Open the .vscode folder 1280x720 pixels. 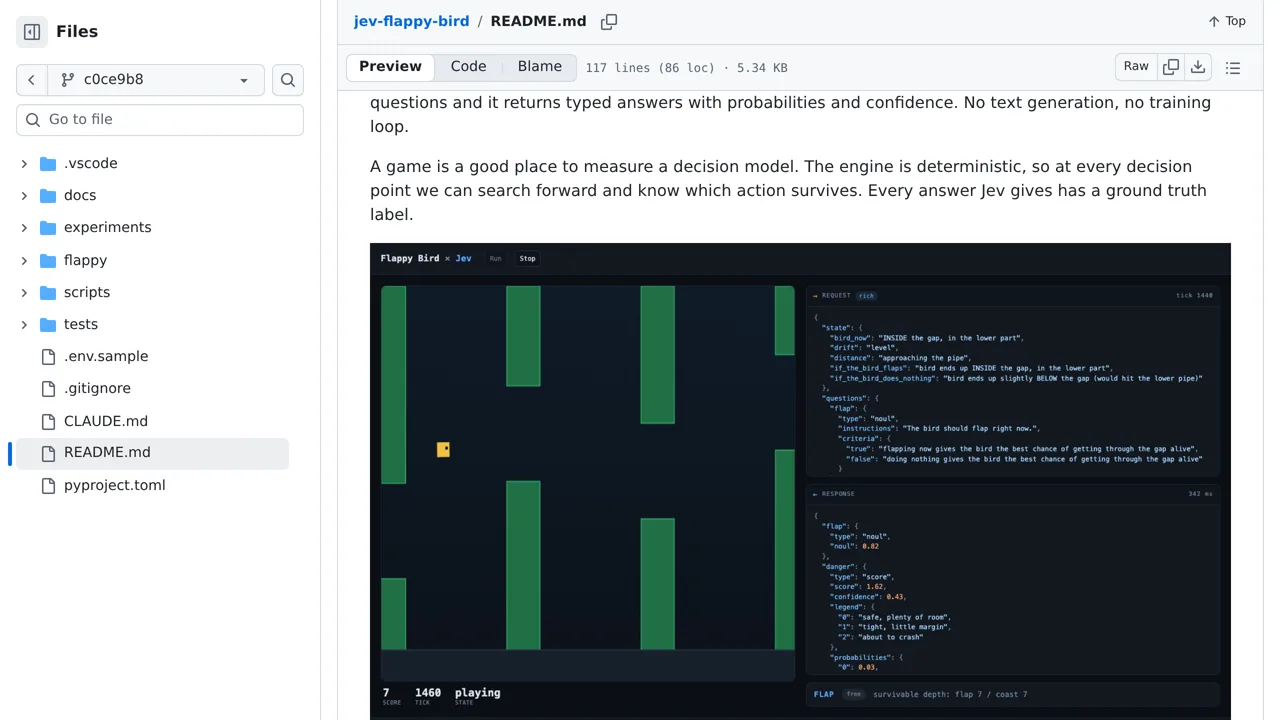click(90, 163)
